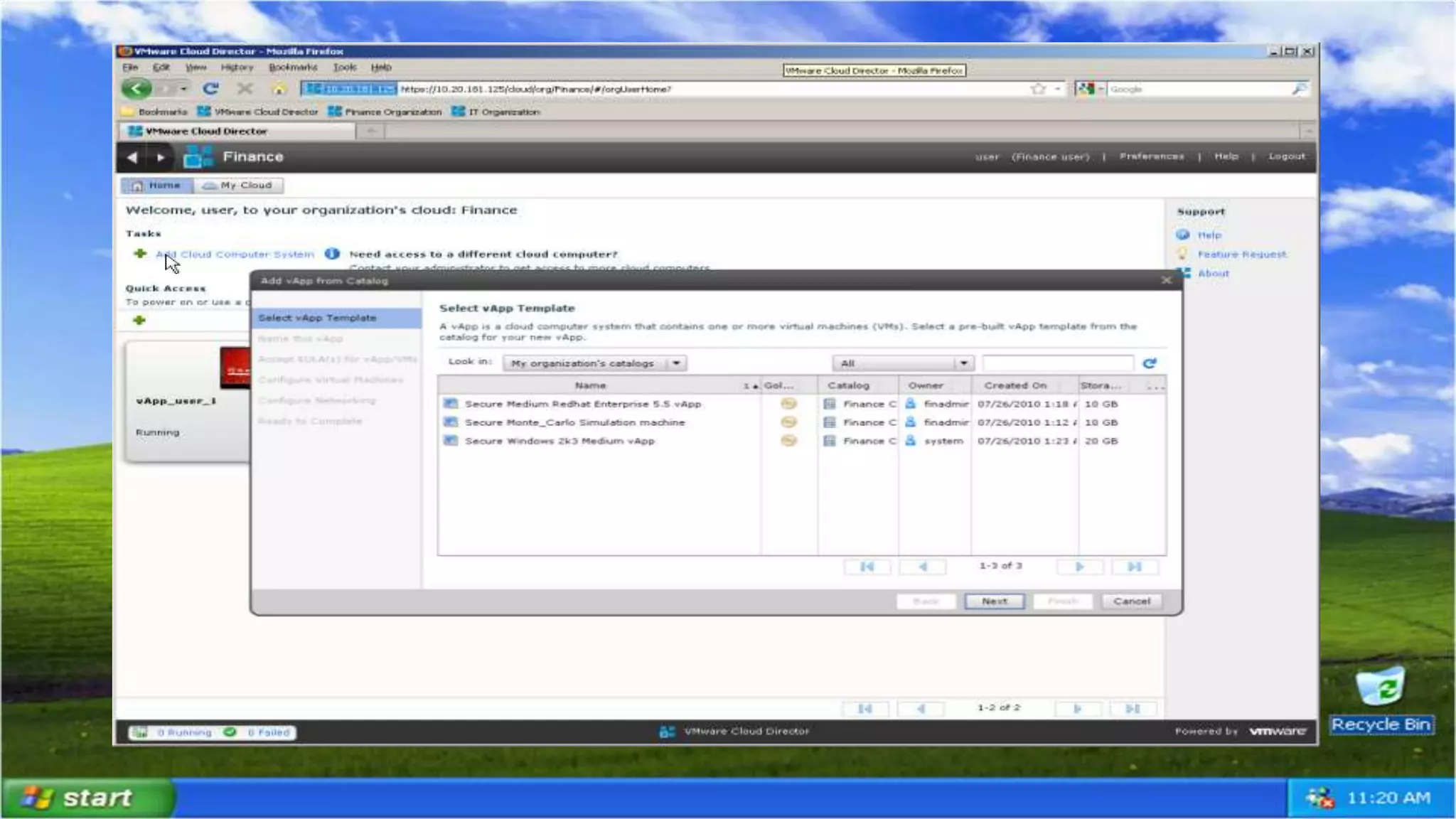The image size is (1456, 819).
Task: Open the Bookmarks menu
Action: (x=293, y=67)
